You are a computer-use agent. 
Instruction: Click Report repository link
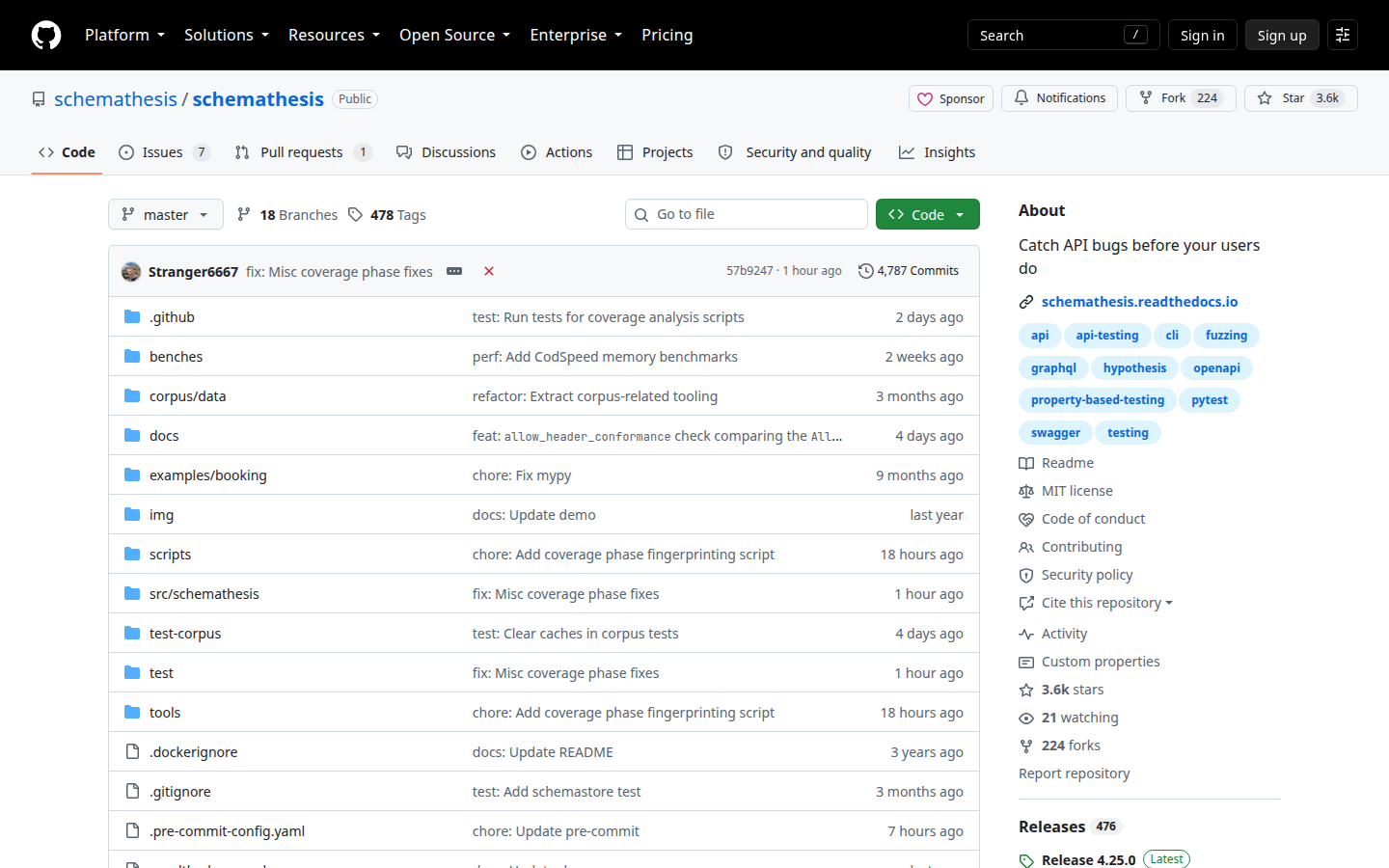coord(1074,773)
